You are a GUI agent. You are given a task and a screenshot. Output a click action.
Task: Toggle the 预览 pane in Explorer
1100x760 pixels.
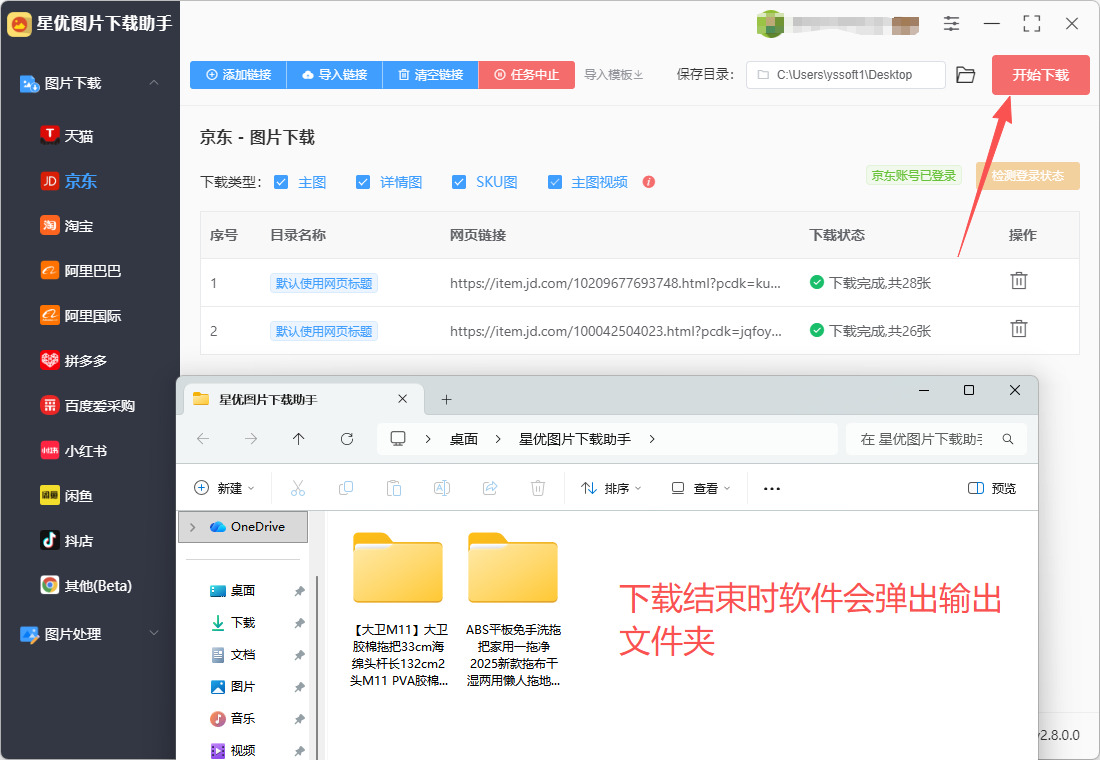point(992,488)
